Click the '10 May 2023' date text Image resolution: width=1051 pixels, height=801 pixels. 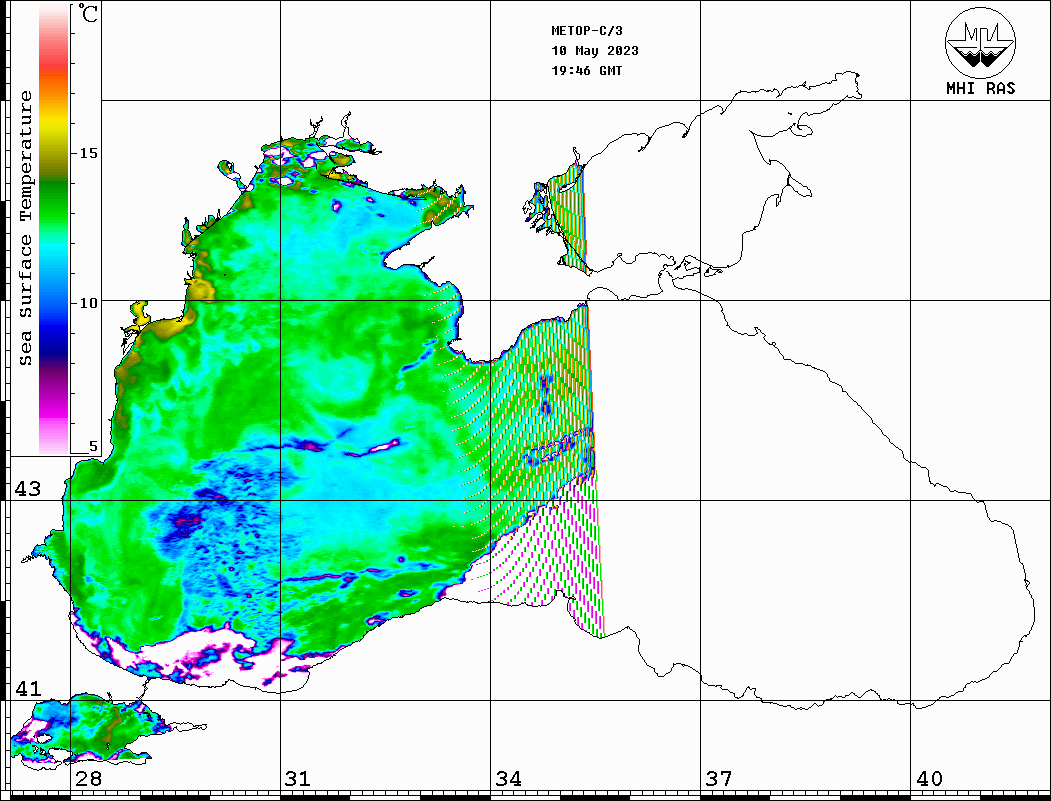coord(595,51)
